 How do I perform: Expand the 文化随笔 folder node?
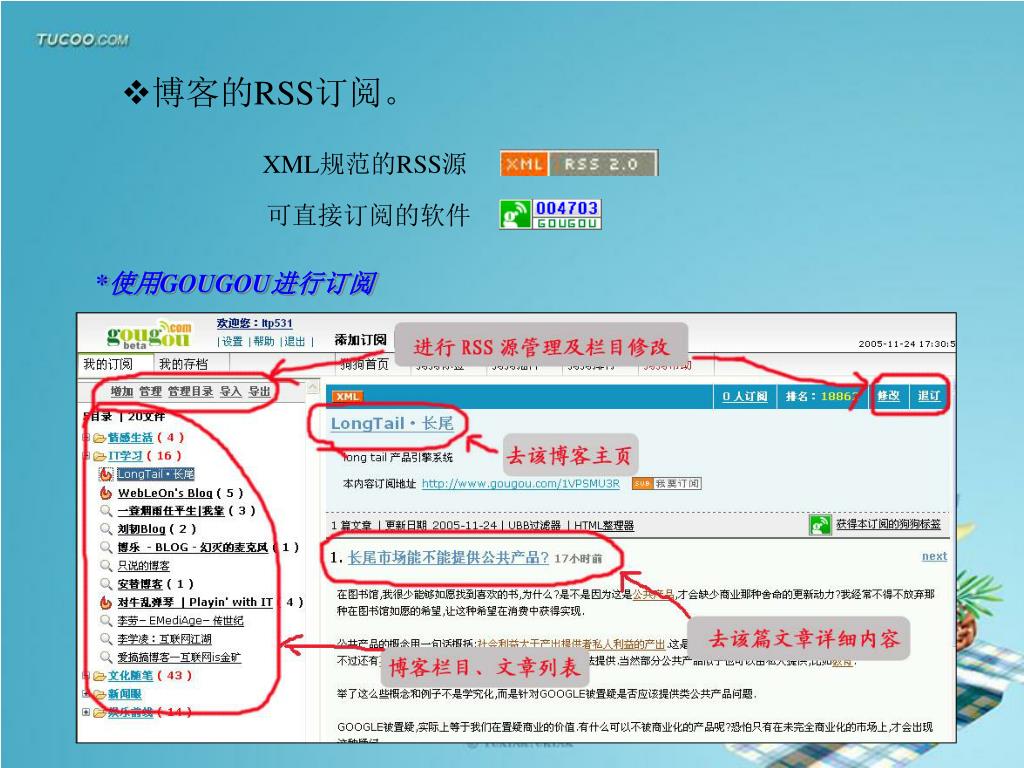click(86, 675)
